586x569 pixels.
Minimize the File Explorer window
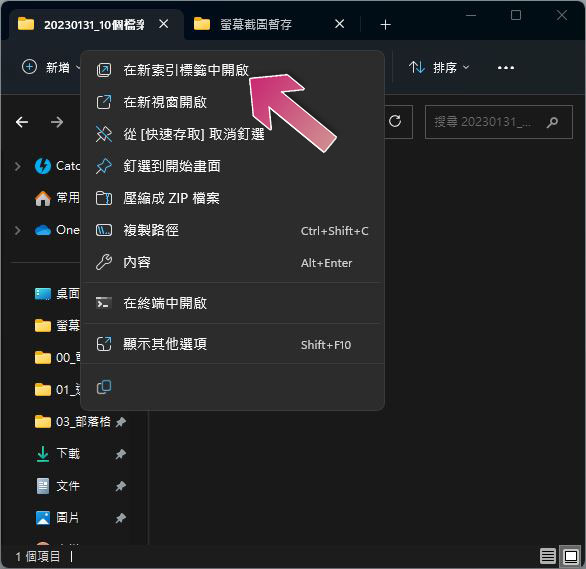[471, 15]
